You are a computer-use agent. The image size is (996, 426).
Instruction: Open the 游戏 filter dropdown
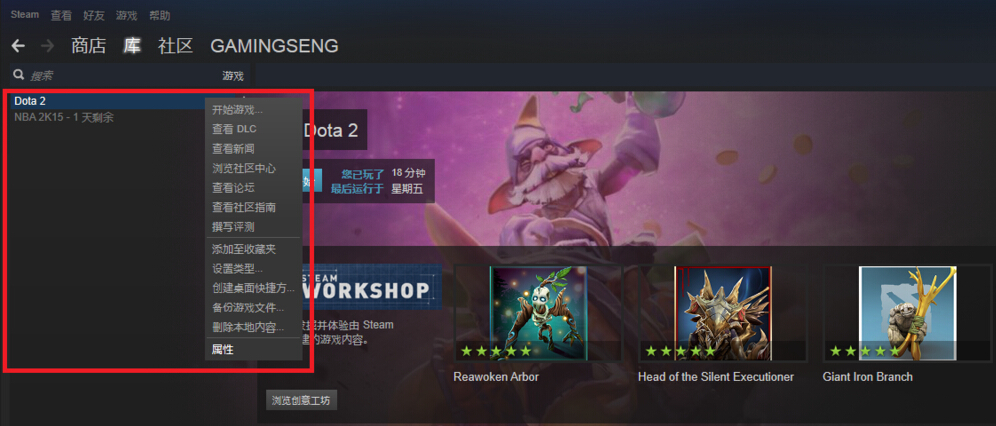(232, 76)
